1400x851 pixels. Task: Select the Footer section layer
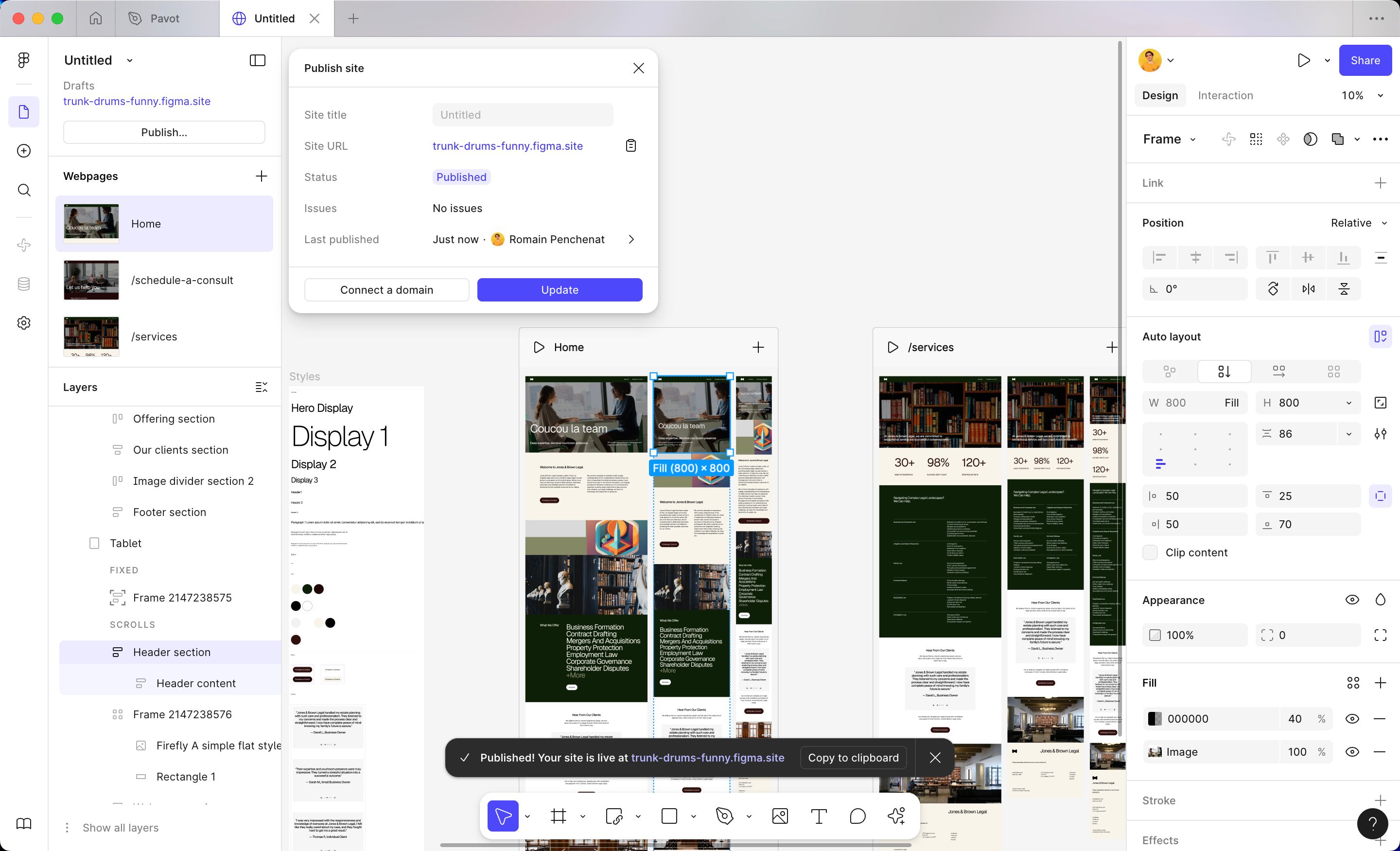[x=169, y=512]
